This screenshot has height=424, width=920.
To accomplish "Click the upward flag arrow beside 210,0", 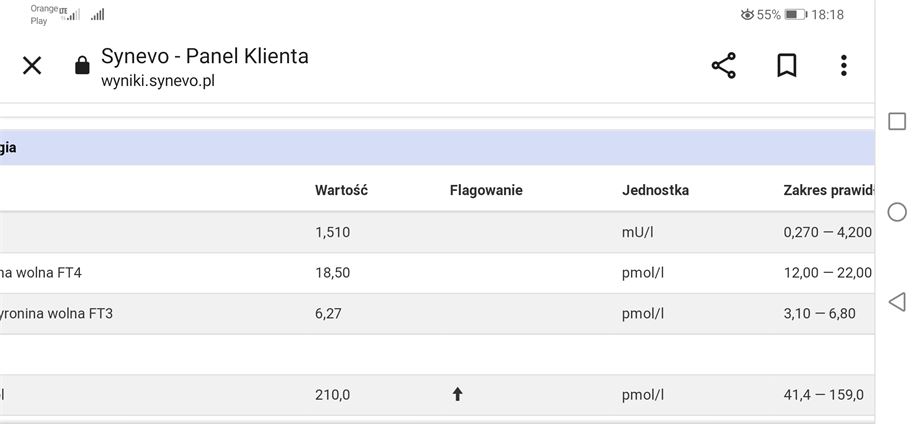I will (x=457, y=395).
